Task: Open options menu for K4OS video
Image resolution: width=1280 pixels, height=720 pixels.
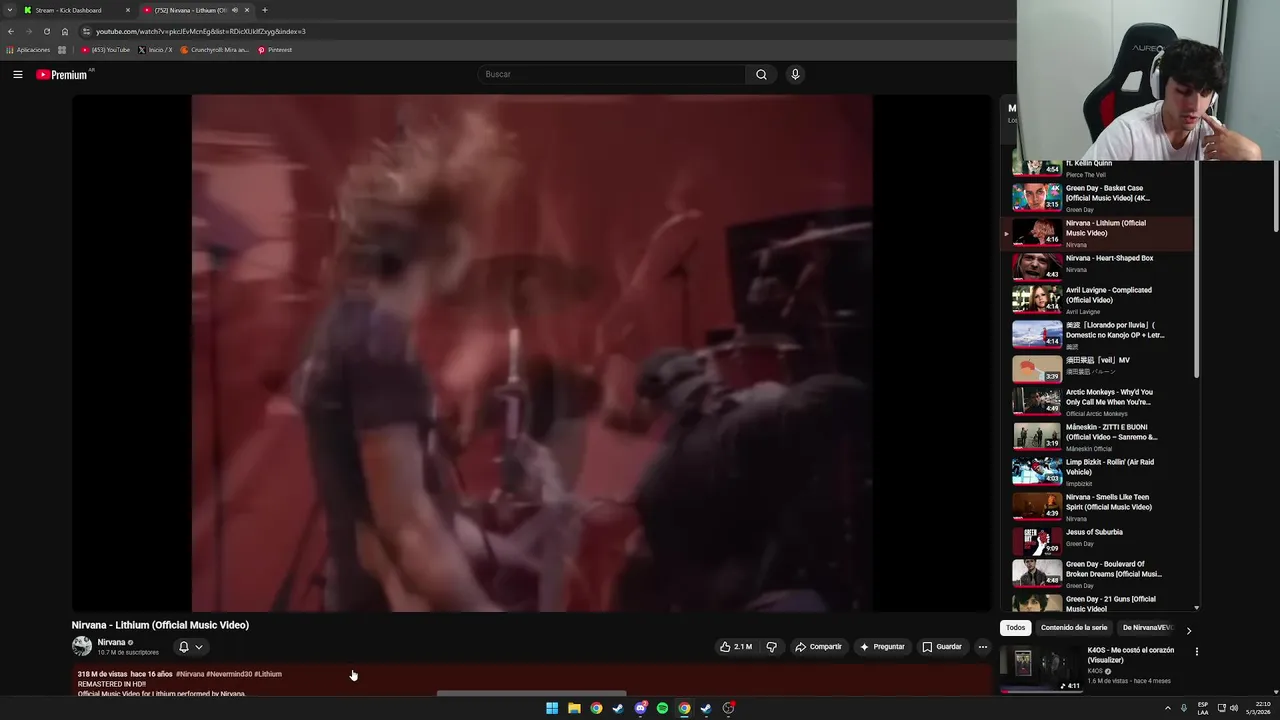Action: pyautogui.click(x=1196, y=652)
